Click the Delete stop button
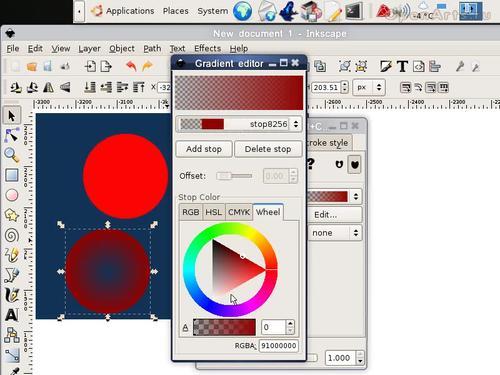Viewport: 500px width, 375px height. coord(268,149)
